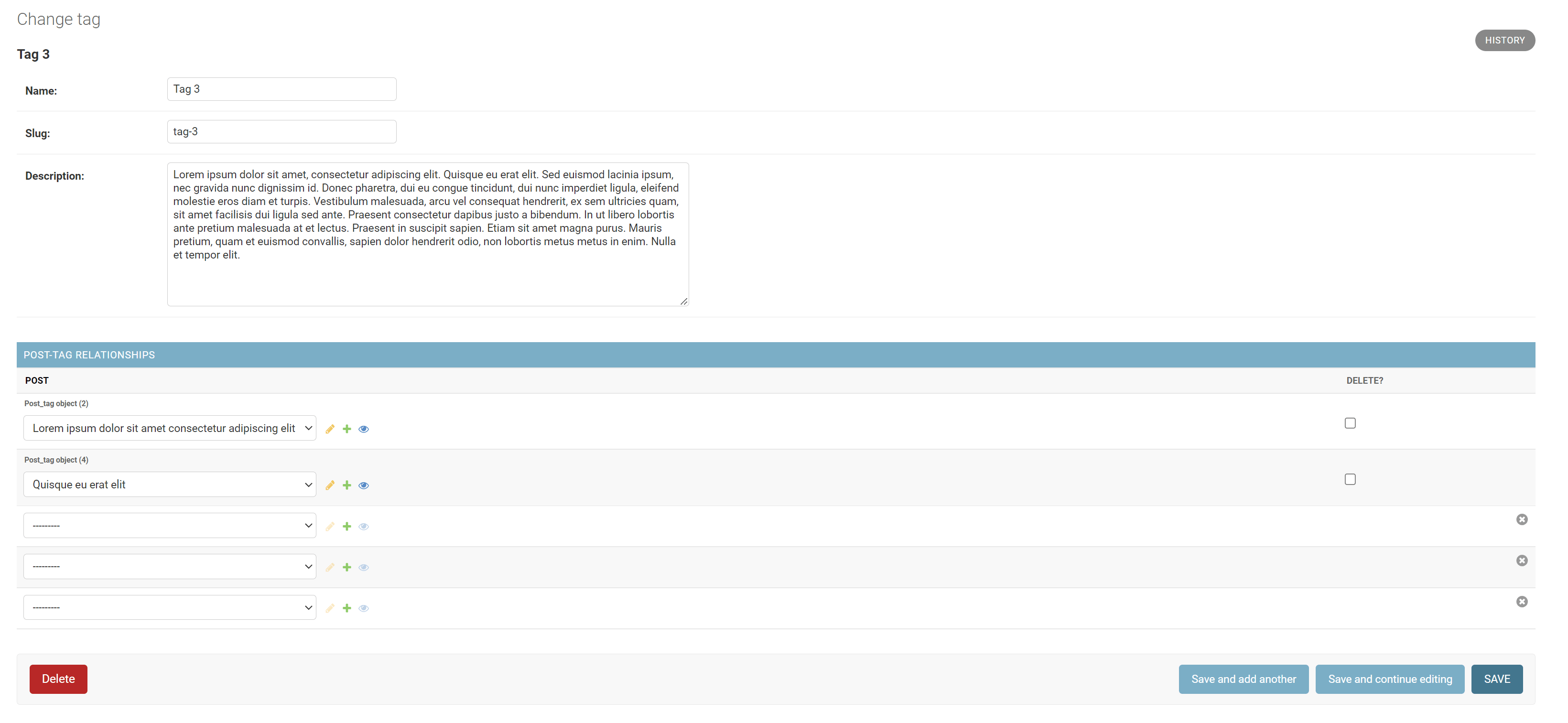Click the green plus beside the Lorem ipsum post dropdown

(x=347, y=429)
